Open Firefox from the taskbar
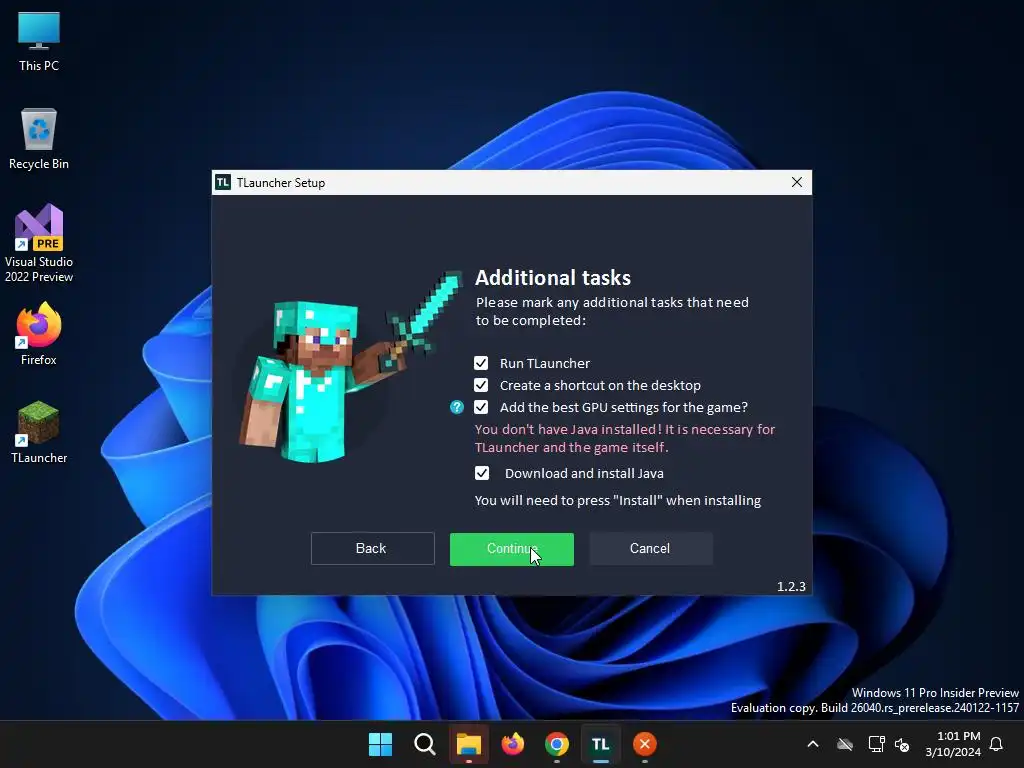1024x768 pixels. click(x=513, y=744)
